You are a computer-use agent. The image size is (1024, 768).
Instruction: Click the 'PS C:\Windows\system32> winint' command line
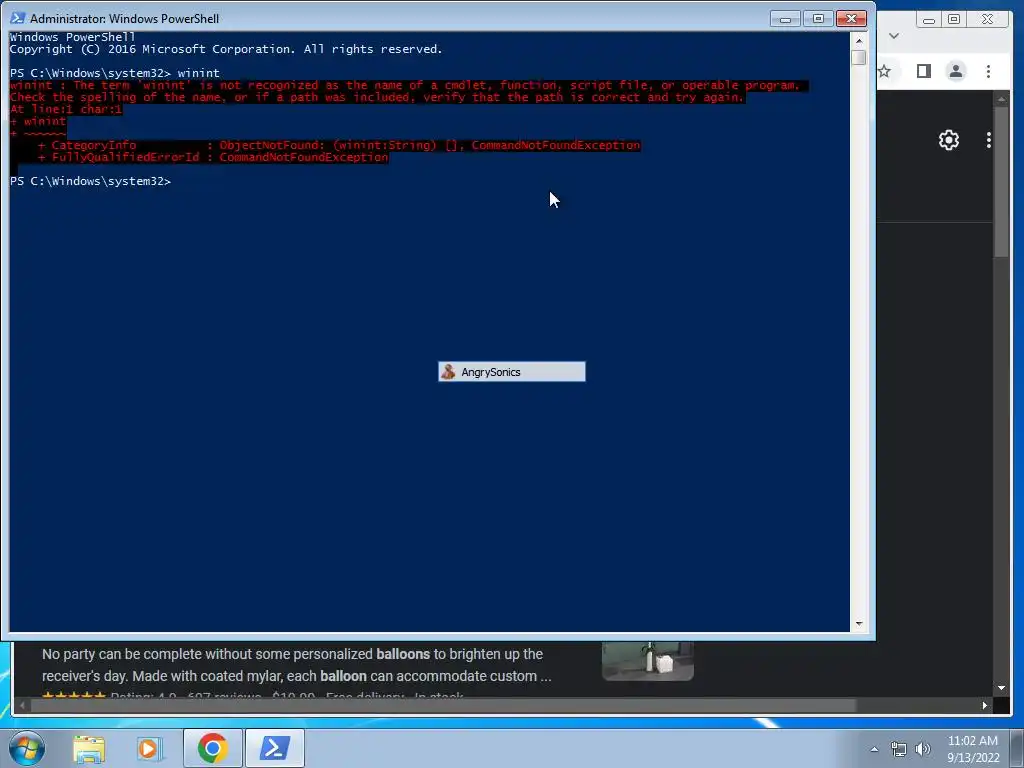(114, 73)
